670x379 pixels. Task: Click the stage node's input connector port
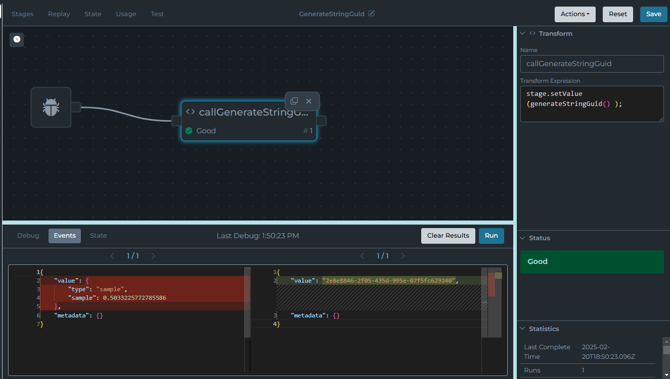tap(176, 121)
